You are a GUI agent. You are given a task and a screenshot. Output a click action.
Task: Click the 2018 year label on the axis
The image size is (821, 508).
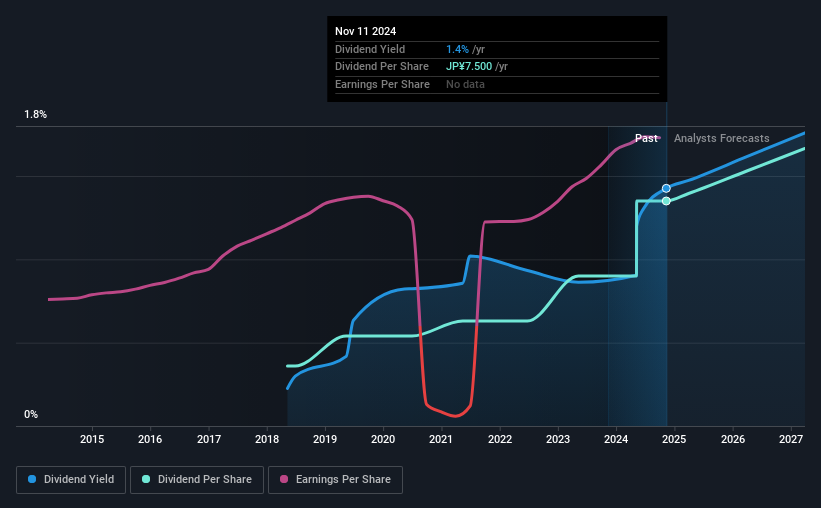click(267, 439)
